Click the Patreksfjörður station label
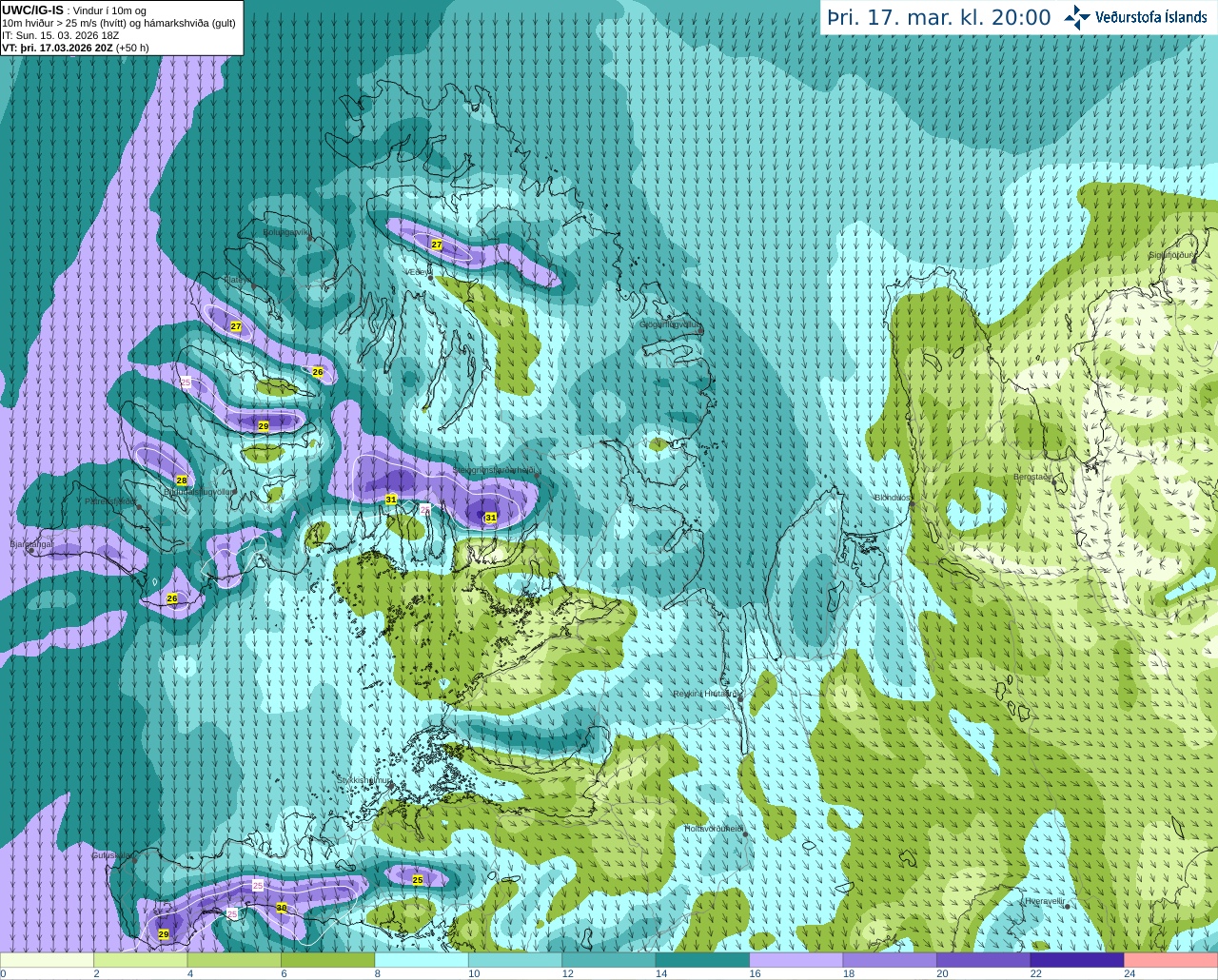 pos(109,500)
